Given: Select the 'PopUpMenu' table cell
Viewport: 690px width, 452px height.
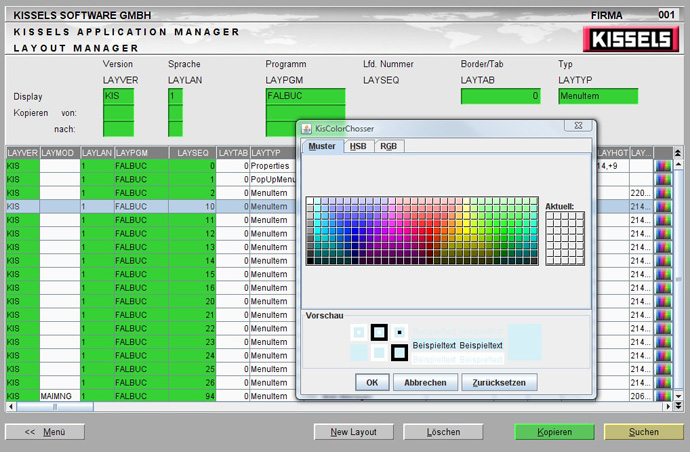Looking at the screenshot, I should pyautogui.click(x=273, y=180).
